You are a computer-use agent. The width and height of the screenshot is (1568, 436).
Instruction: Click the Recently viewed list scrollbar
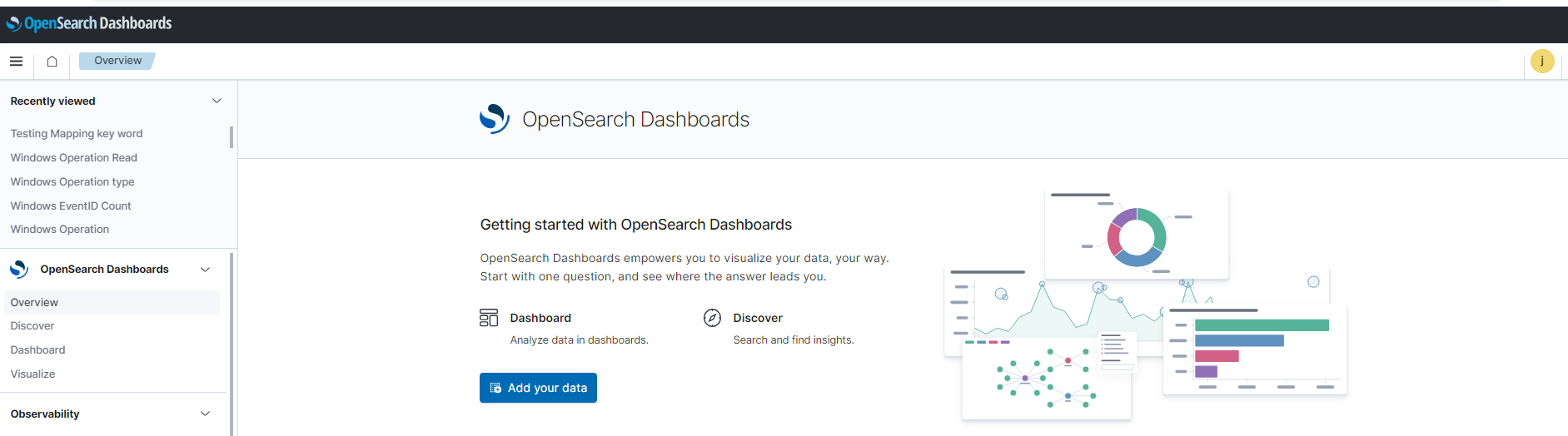231,137
